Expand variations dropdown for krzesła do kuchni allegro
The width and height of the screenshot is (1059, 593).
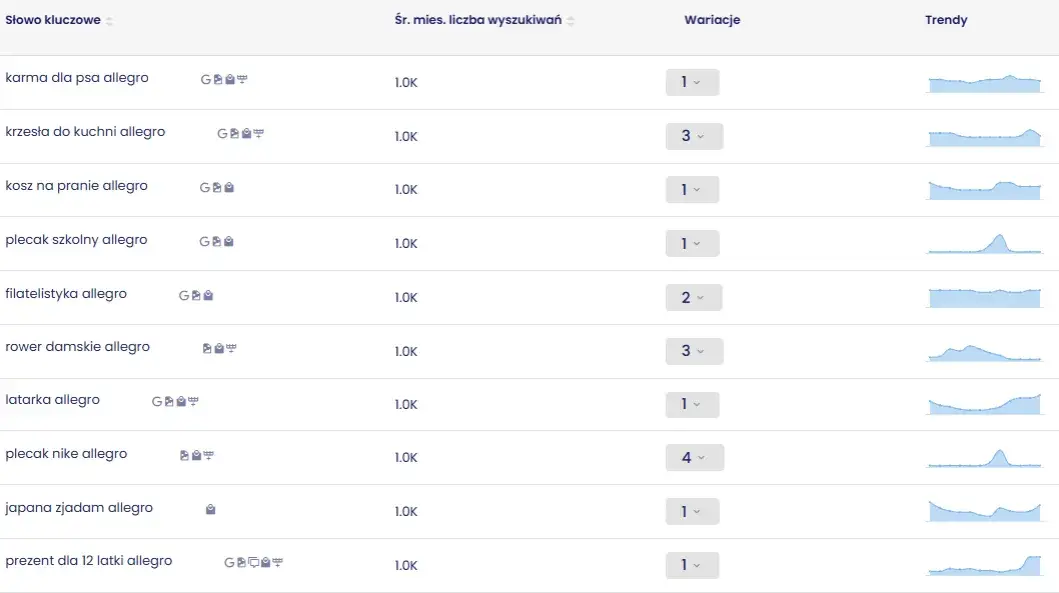(694, 136)
